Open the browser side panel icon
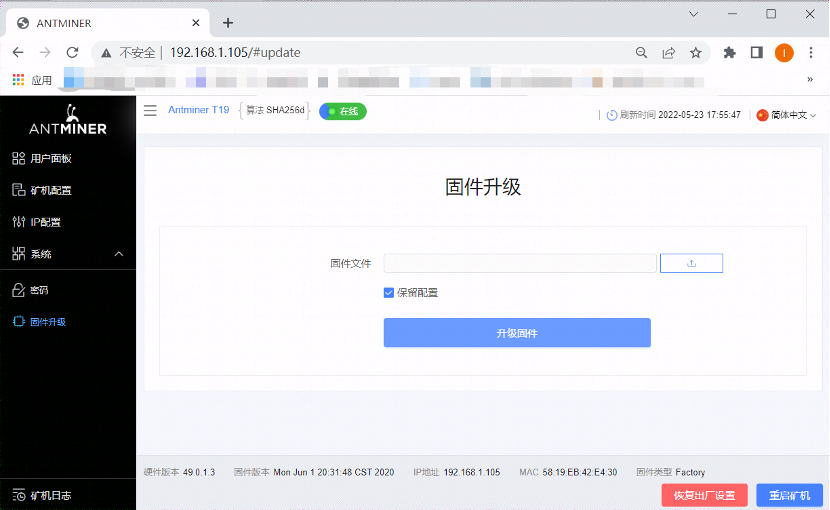The image size is (830, 510). pos(757,52)
